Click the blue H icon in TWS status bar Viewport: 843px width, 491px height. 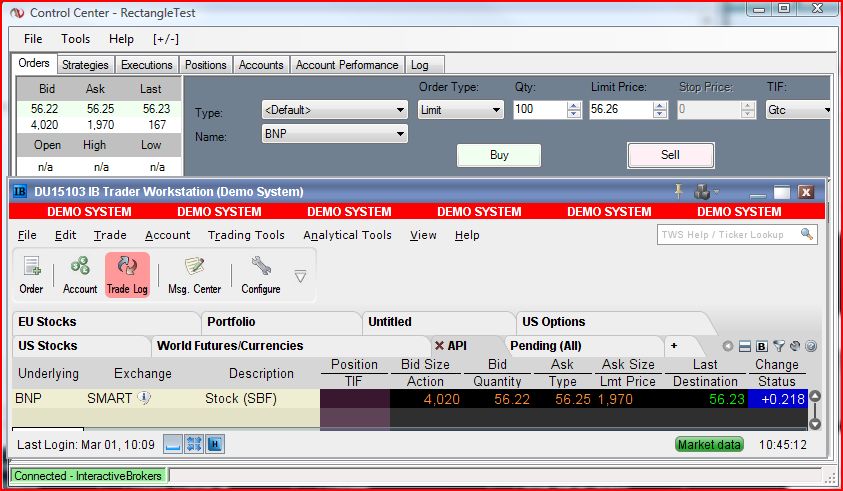(215, 444)
